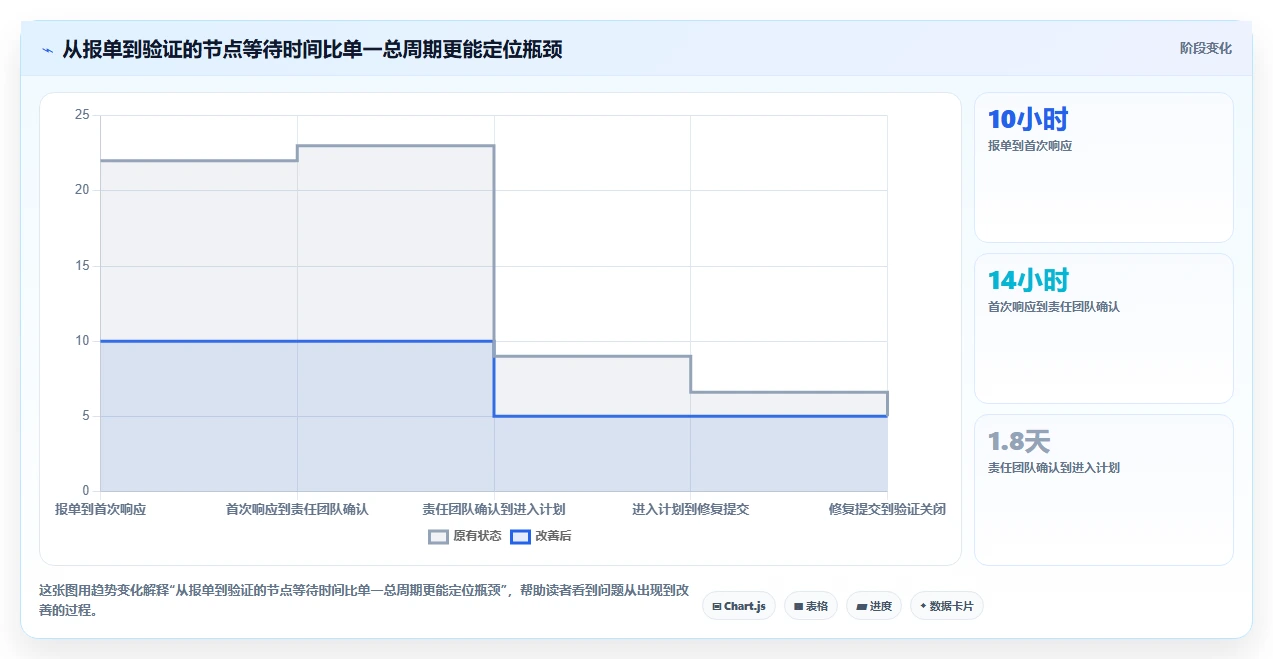Viewport: 1273px width, 659px height.
Task: Click the lightning icon beside the title
Action: (x=48, y=49)
